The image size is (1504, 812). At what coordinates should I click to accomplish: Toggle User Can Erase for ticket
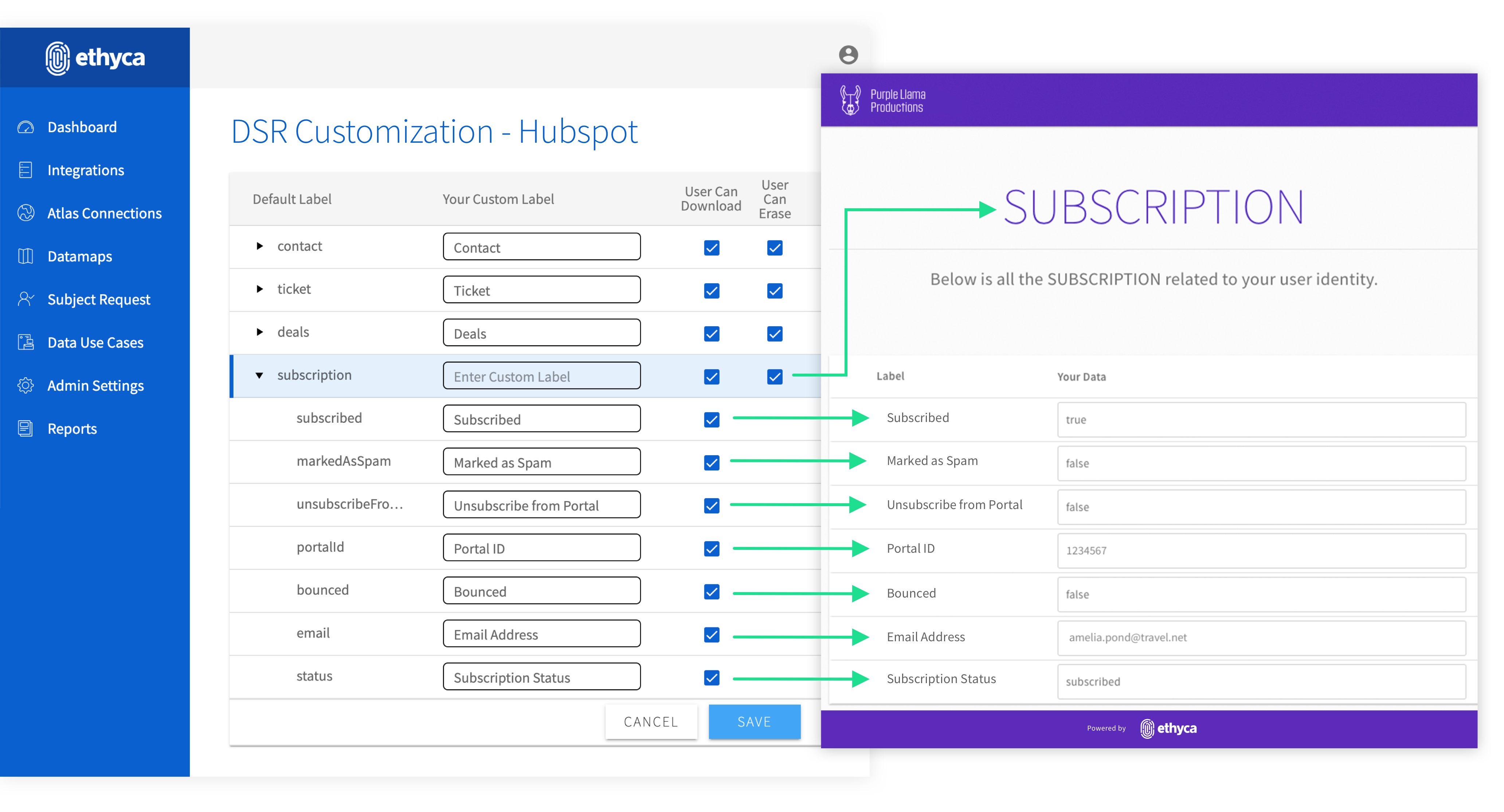point(774,291)
